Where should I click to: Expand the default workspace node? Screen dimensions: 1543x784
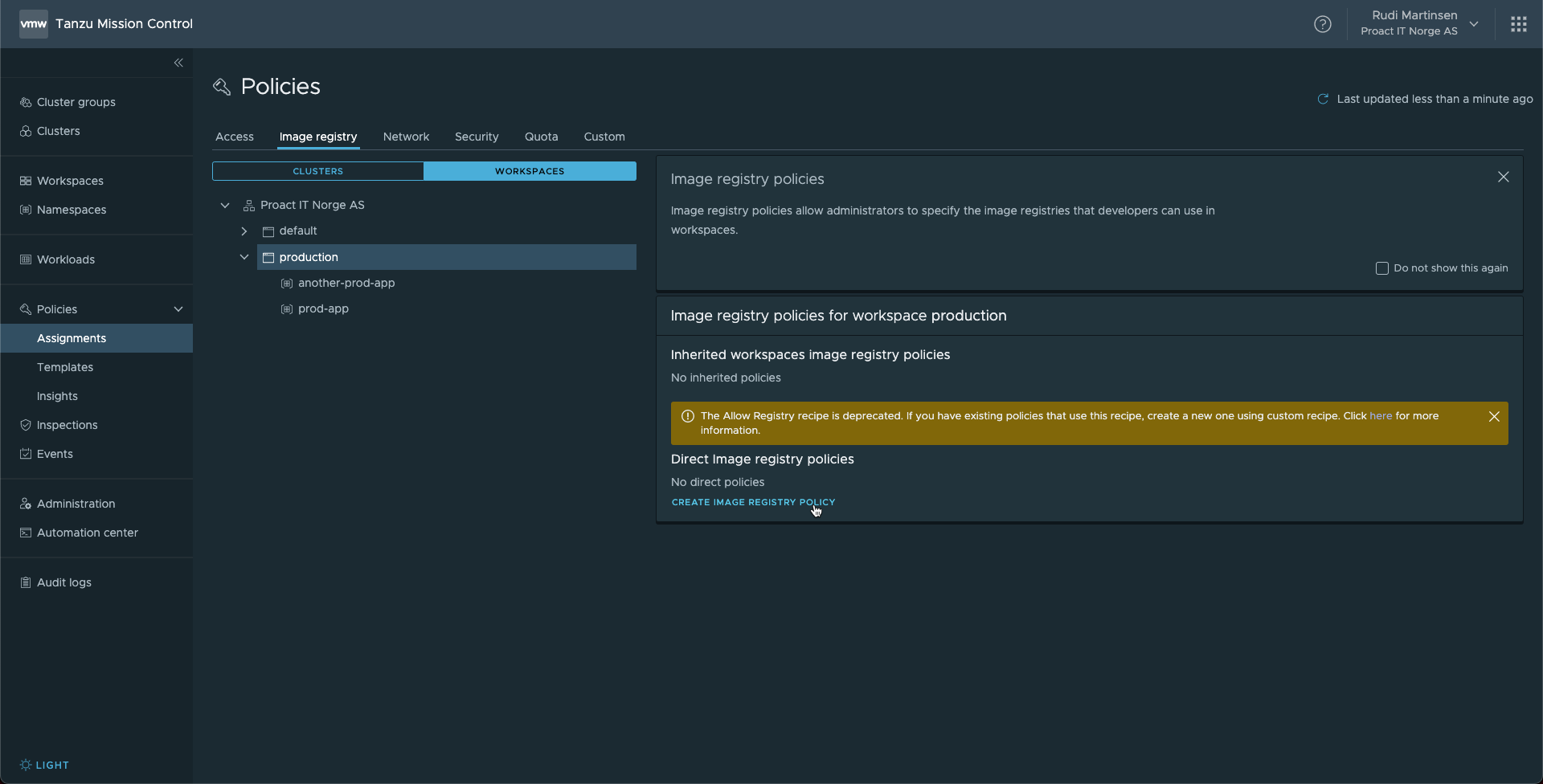pos(244,231)
